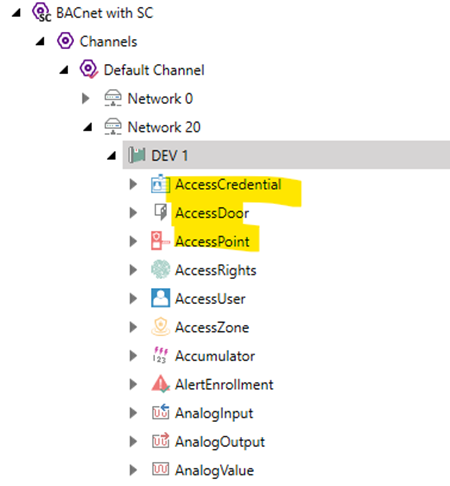Expand the Network 0 node
The width and height of the screenshot is (450, 486).
86,98
